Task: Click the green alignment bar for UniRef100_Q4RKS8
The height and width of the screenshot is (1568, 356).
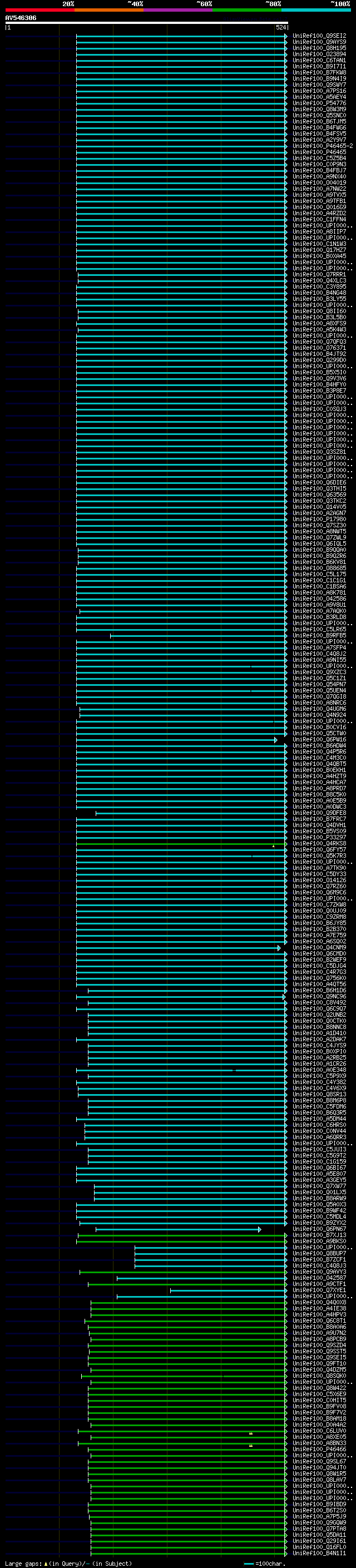Action: point(182,844)
